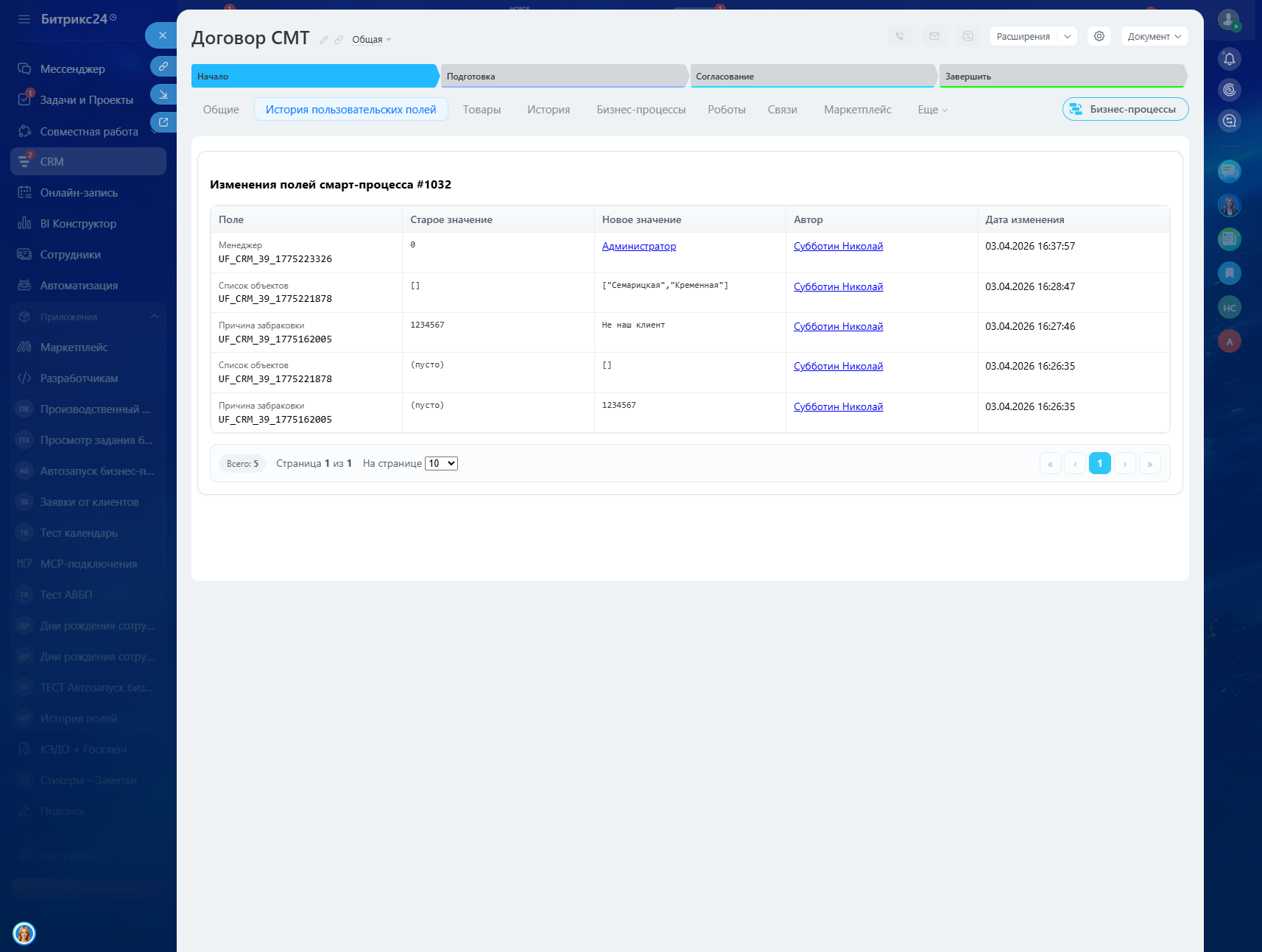Click the pencil edit icon beside title
The width and height of the screenshot is (1262, 952).
(324, 40)
